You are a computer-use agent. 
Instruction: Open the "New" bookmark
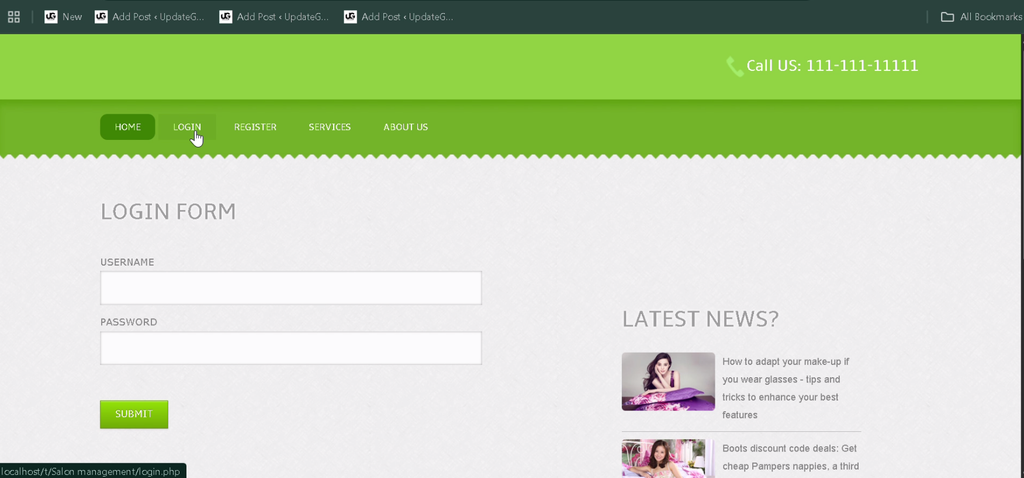pos(63,17)
